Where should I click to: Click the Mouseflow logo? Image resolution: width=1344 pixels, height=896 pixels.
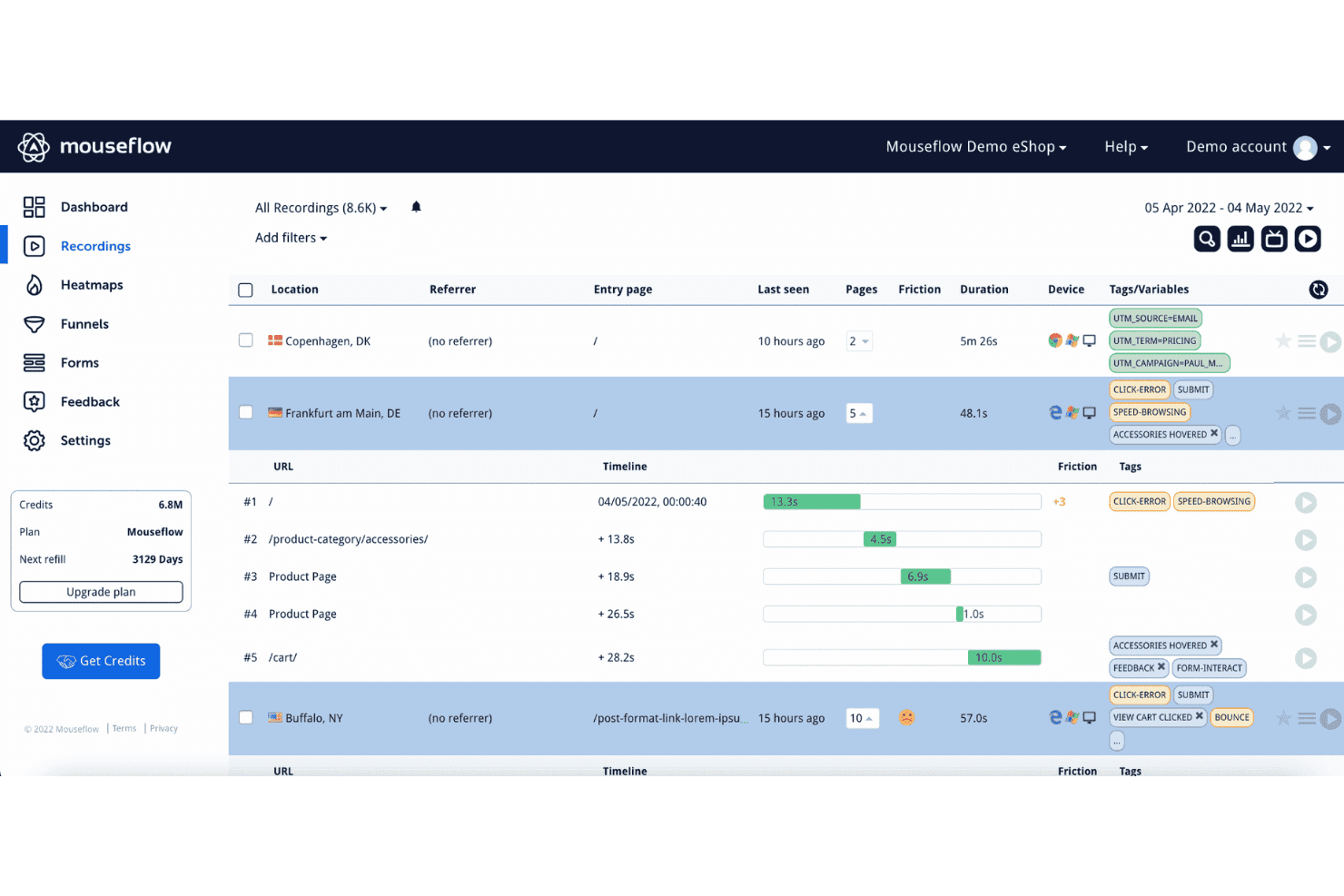(94, 146)
